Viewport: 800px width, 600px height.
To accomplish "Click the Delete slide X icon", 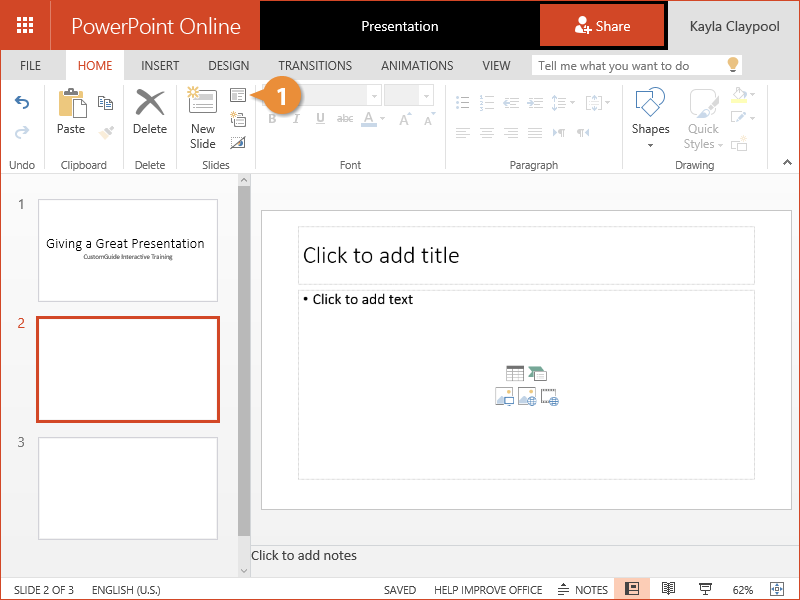I will (x=150, y=115).
